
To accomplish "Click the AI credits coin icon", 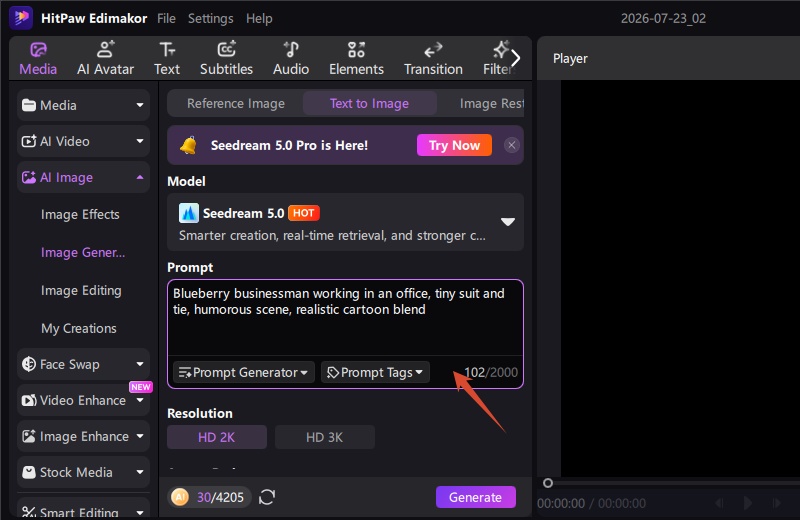I will tap(180, 497).
